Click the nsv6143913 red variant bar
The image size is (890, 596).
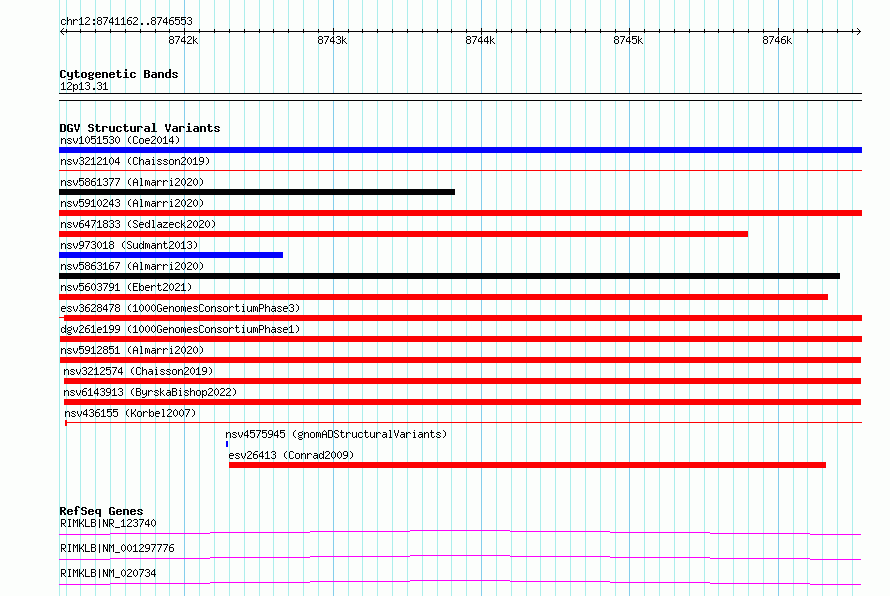(x=463, y=402)
